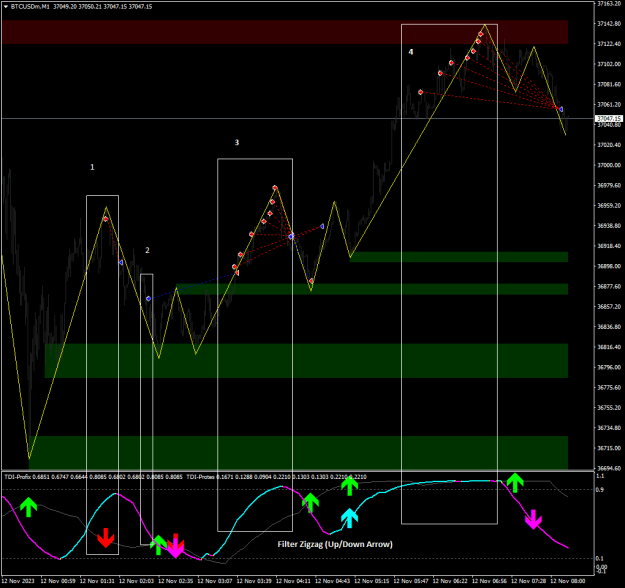
Task: Click time axis label 12 Nov 07:28
Action: tap(529, 581)
